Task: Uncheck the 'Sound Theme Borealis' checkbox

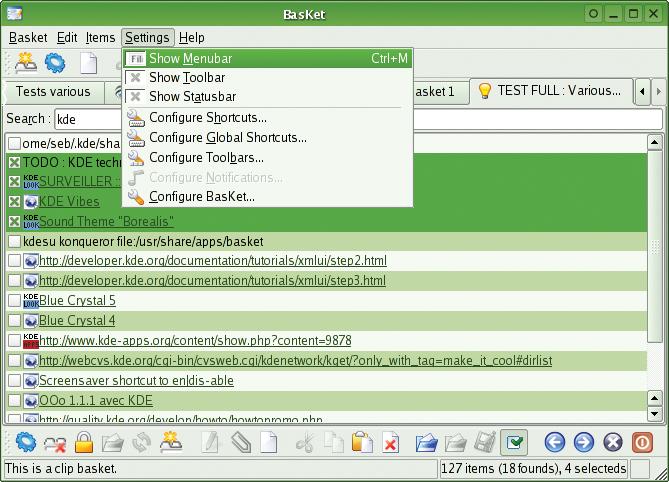Action: pos(15,221)
